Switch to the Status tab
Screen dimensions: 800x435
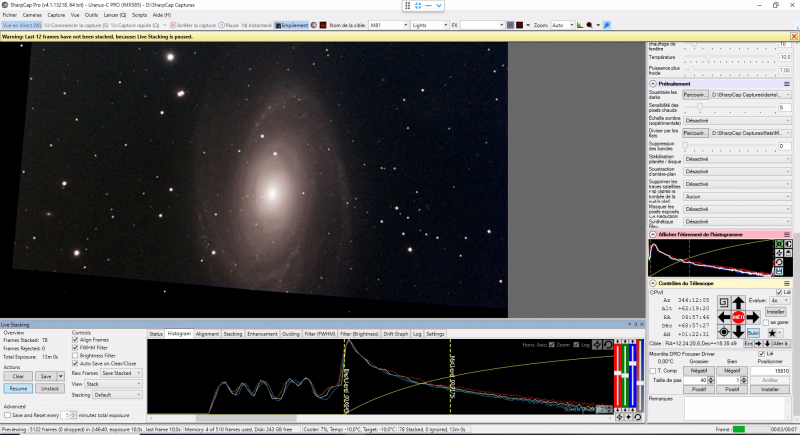(156, 334)
